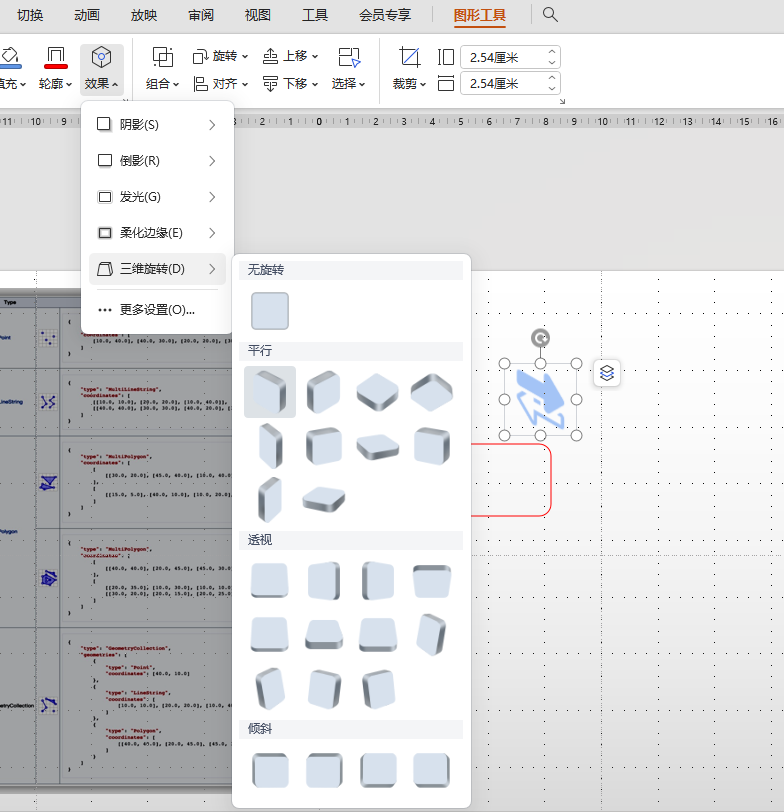
Task: Decrease the width with down stepper
Action: [x=552, y=89]
